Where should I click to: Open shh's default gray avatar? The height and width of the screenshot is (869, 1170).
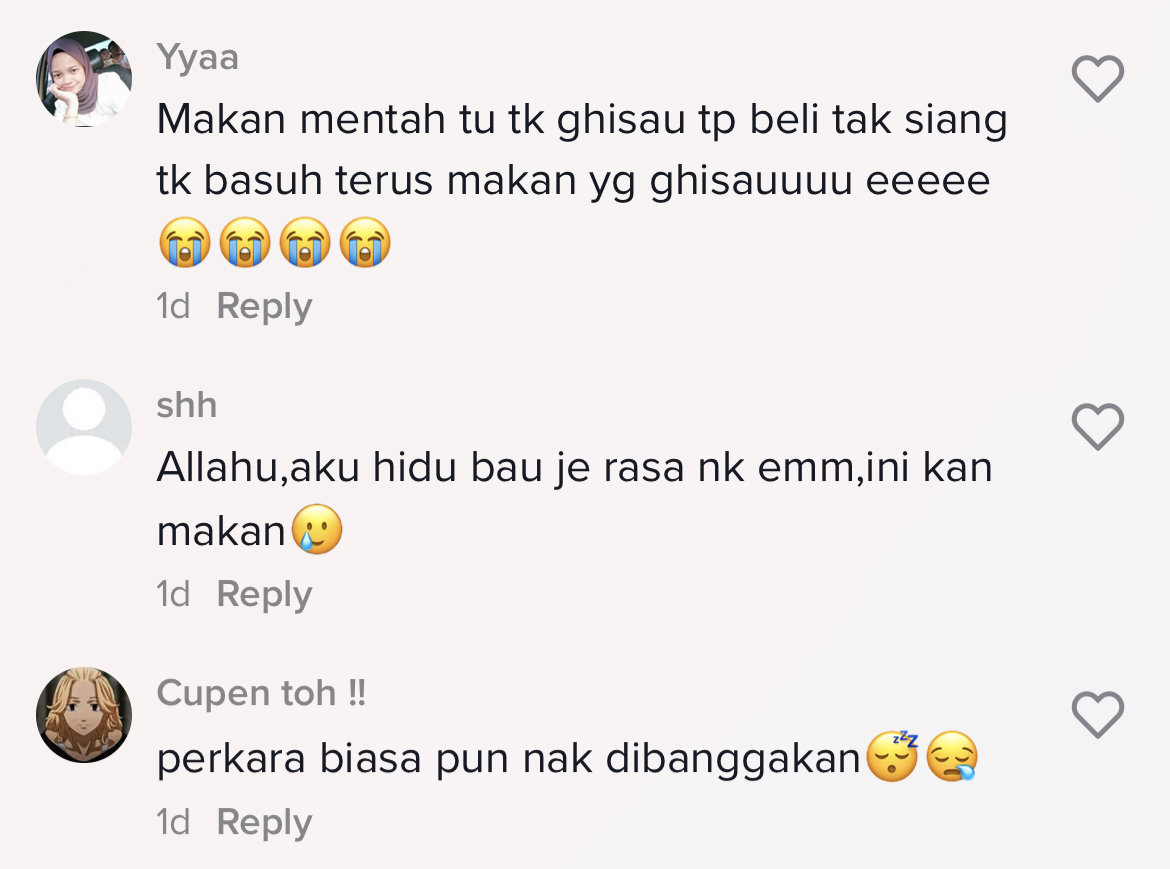(84, 427)
